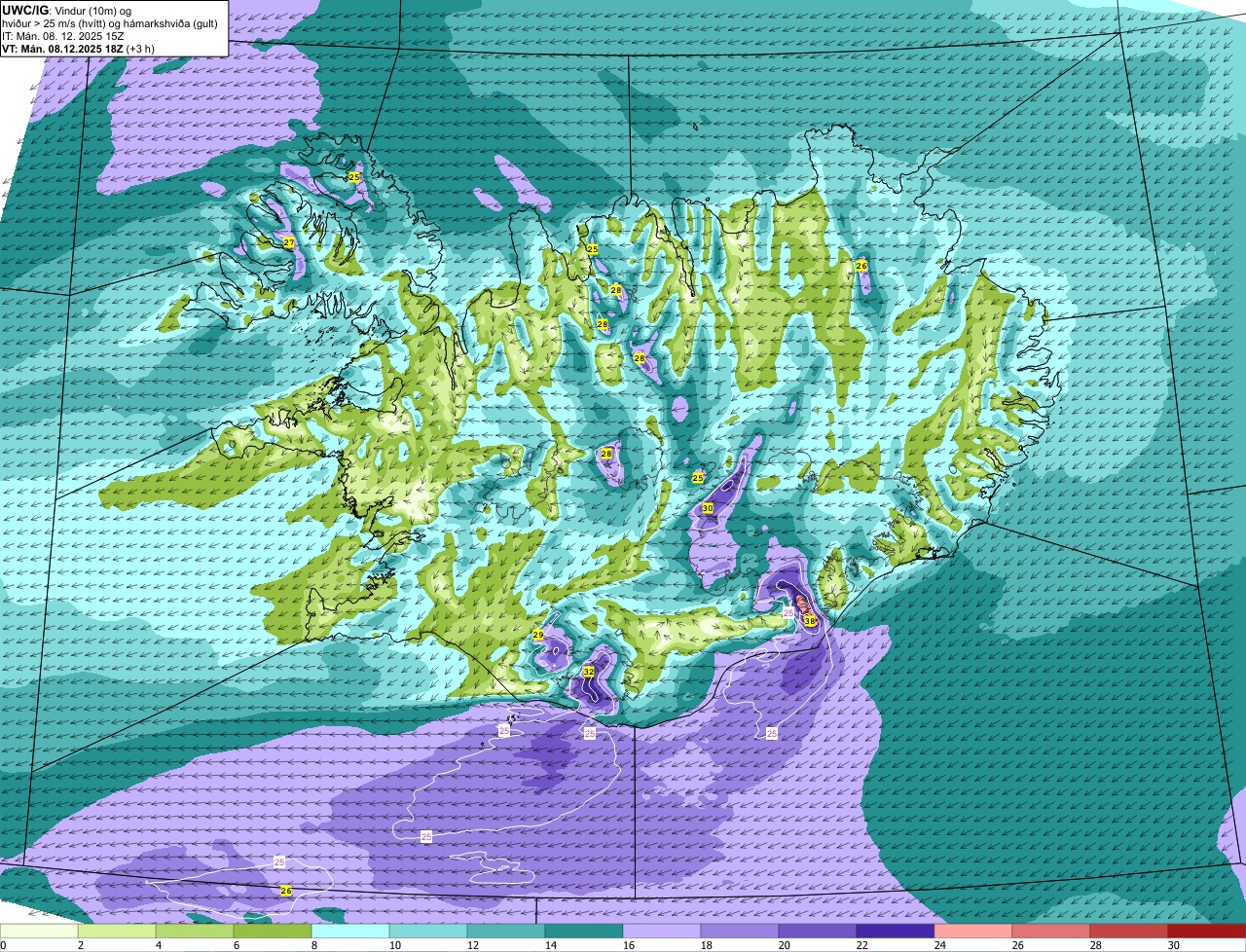Select the 18–20 m/s purple legend swatch

740,931
